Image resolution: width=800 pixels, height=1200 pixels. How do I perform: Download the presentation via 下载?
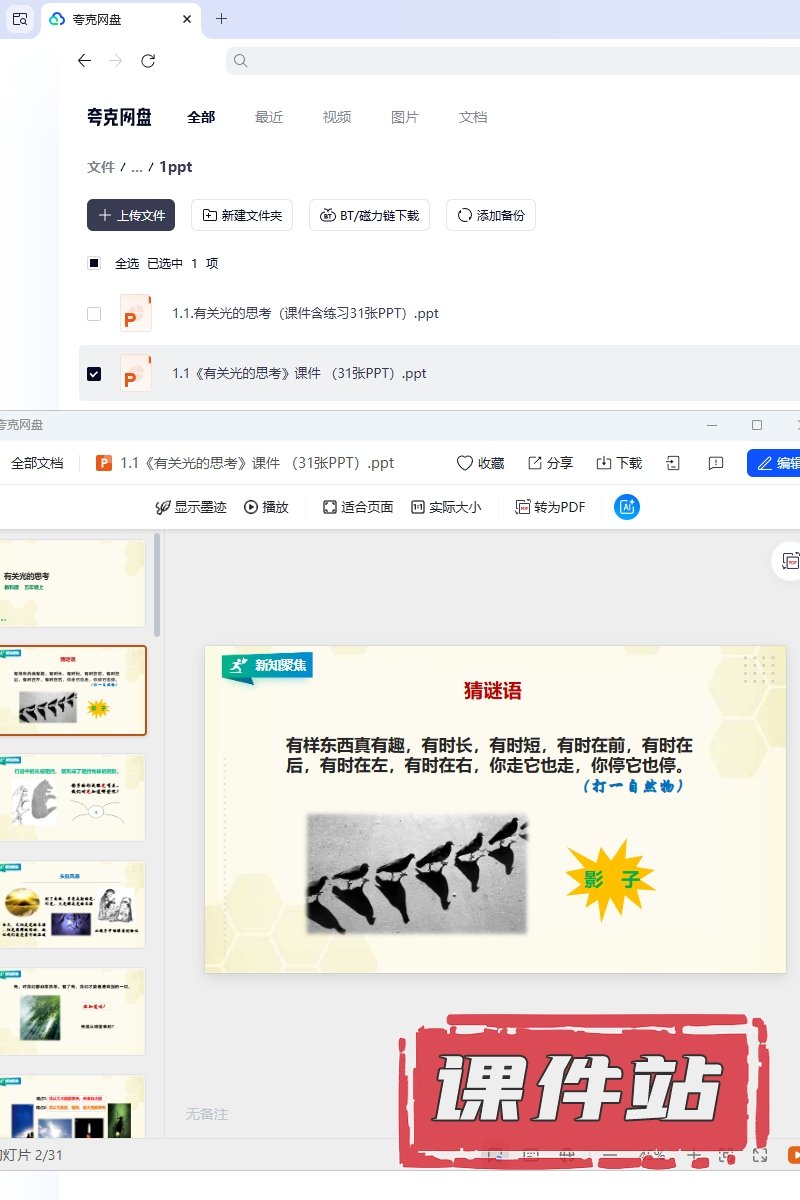coord(604,463)
